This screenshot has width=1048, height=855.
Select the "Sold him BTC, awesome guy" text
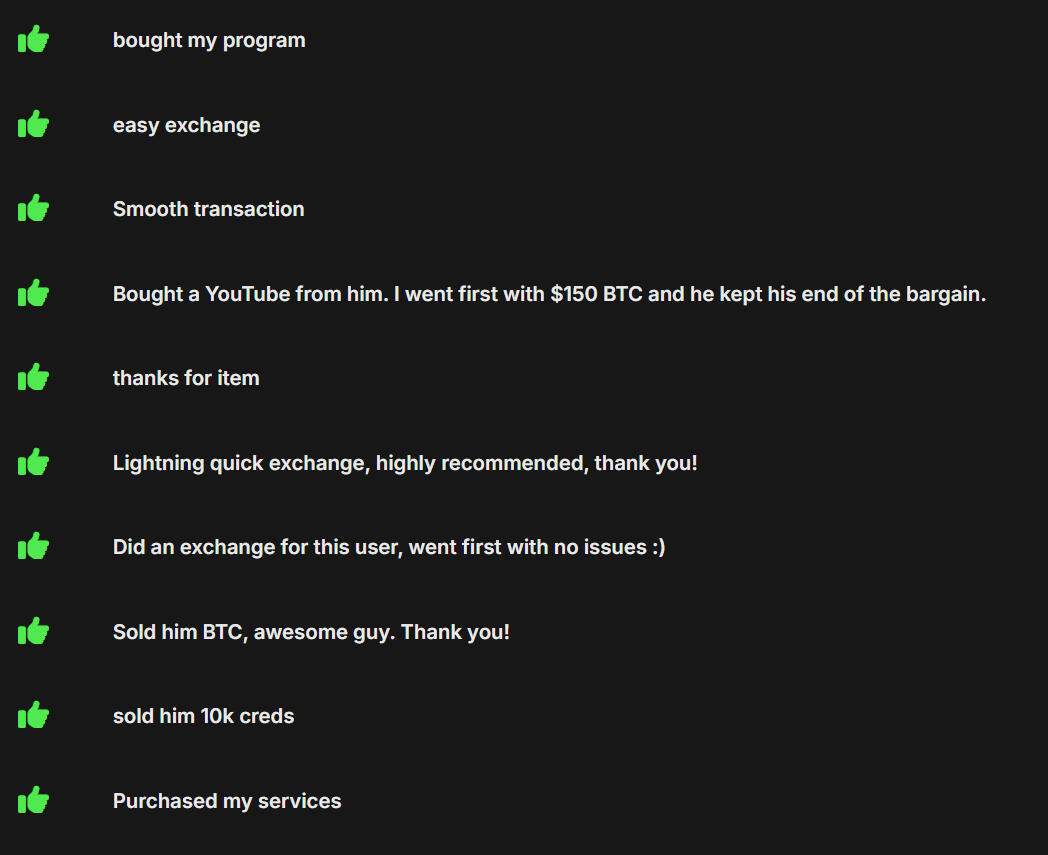pyautogui.click(x=311, y=632)
